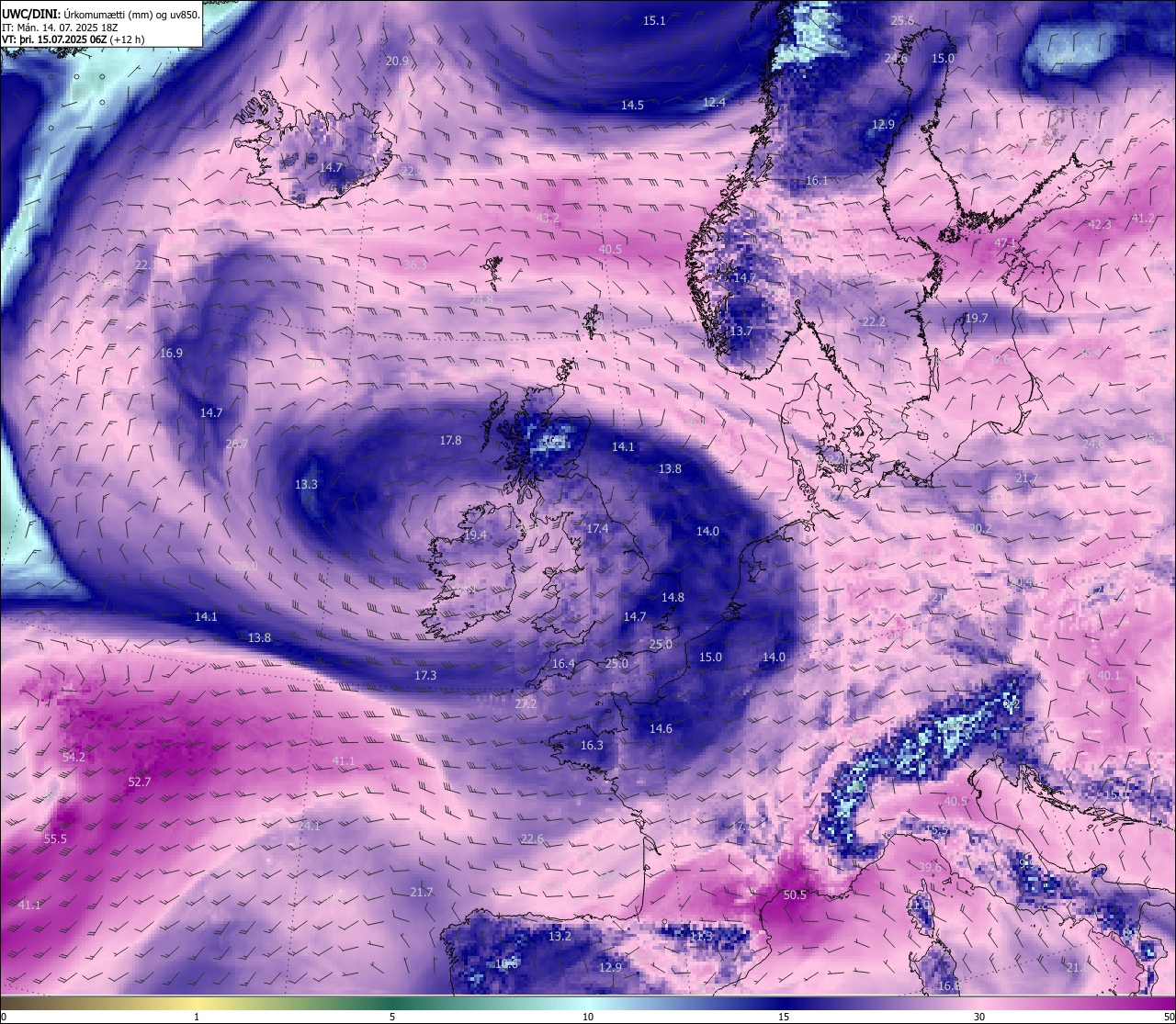Click the 42.3 value label

point(1099,224)
